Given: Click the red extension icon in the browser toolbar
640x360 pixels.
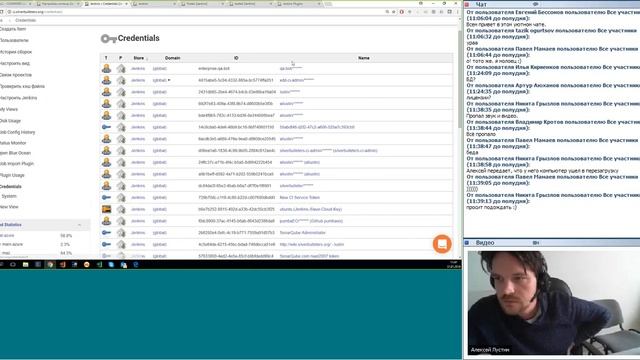Looking at the screenshot, I should (x=402, y=12).
